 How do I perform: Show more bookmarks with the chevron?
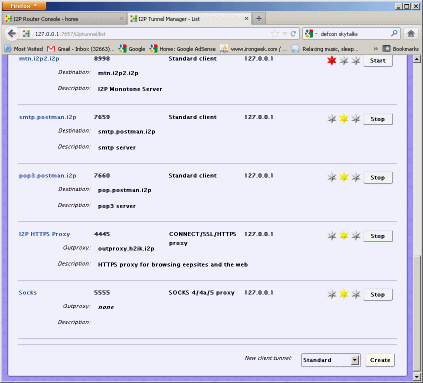[x=376, y=49]
